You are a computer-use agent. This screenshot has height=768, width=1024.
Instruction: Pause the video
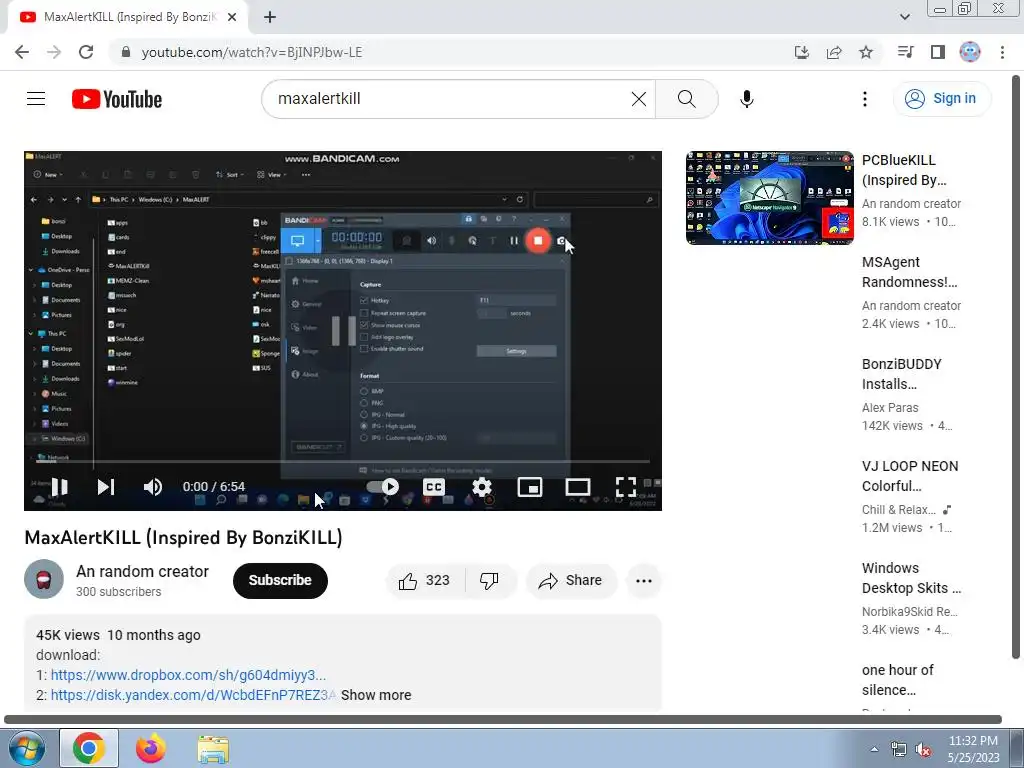pyautogui.click(x=59, y=487)
